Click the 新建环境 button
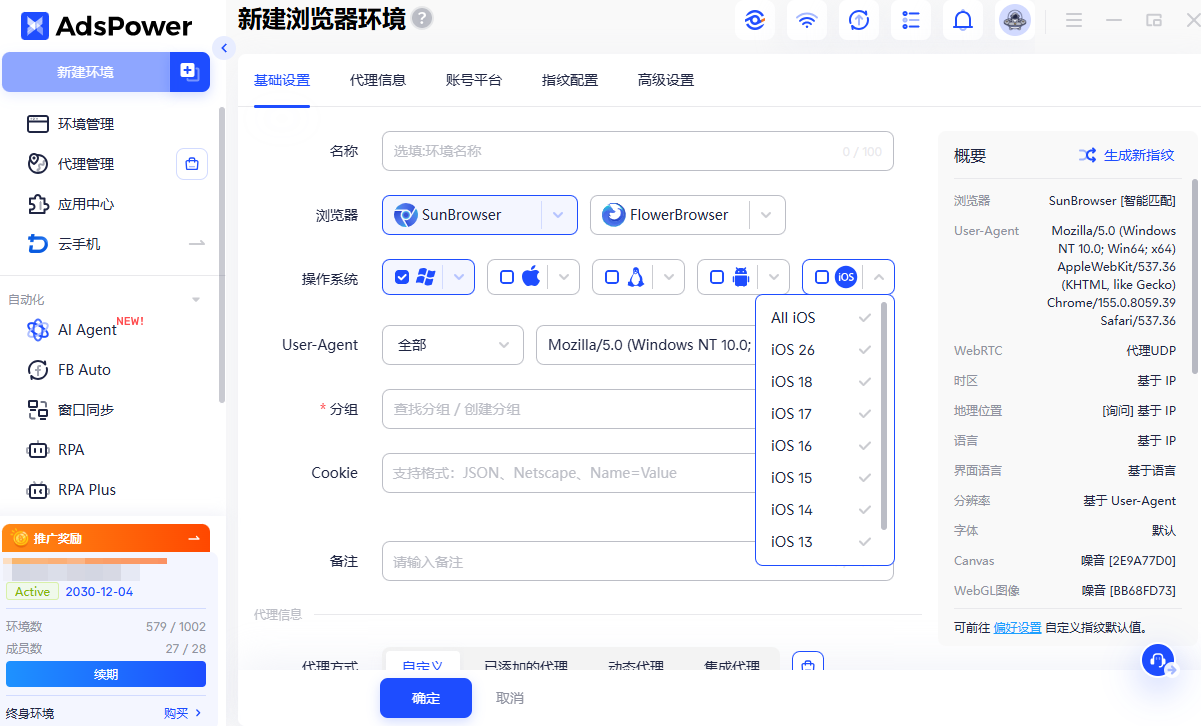Image resolution: width=1201 pixels, height=726 pixels. tap(86, 72)
